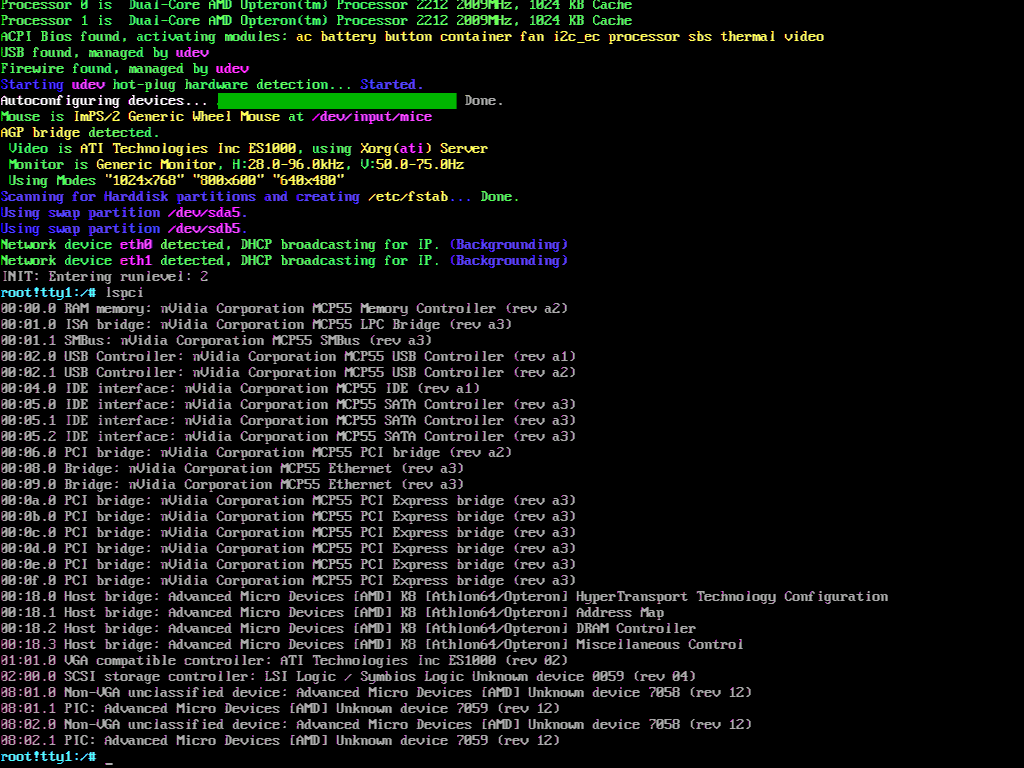
Task: Click the "00:0f.0 PCI bridge" line
Action: point(288,581)
